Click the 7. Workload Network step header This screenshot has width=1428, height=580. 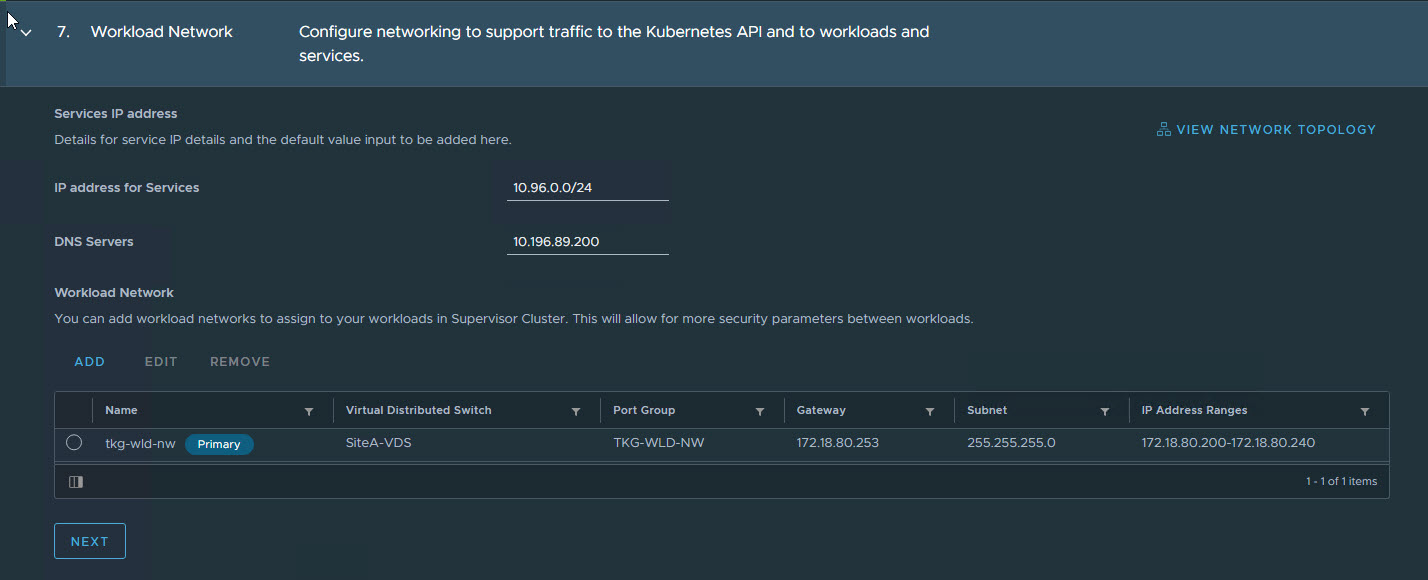tap(161, 32)
